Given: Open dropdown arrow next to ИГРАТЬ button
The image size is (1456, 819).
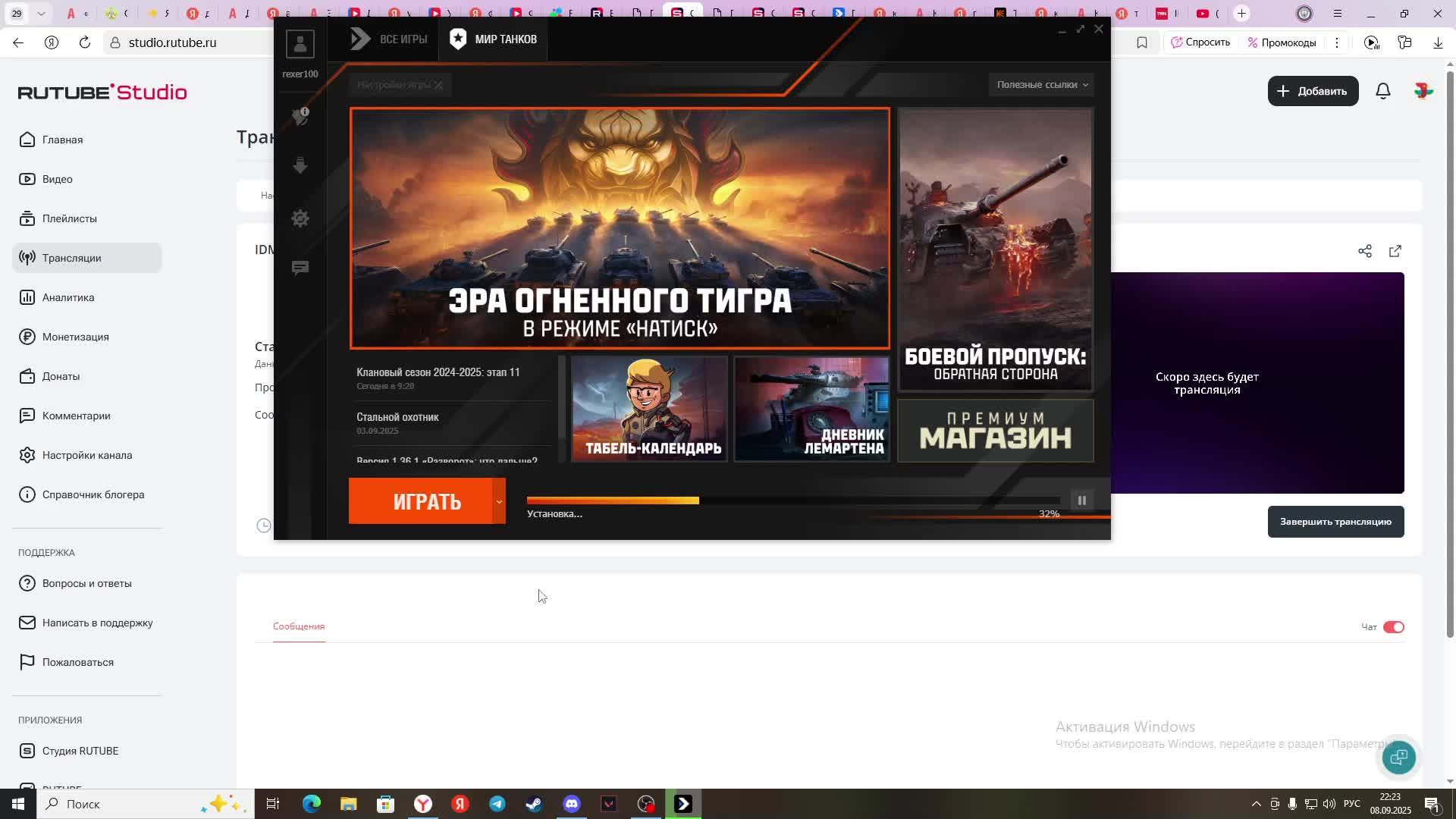Looking at the screenshot, I should pyautogui.click(x=499, y=501).
